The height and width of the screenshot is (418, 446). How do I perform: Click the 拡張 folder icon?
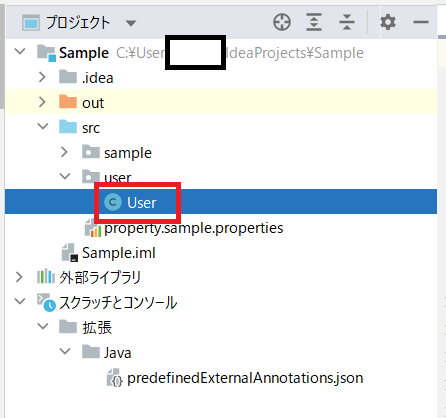click(68, 326)
